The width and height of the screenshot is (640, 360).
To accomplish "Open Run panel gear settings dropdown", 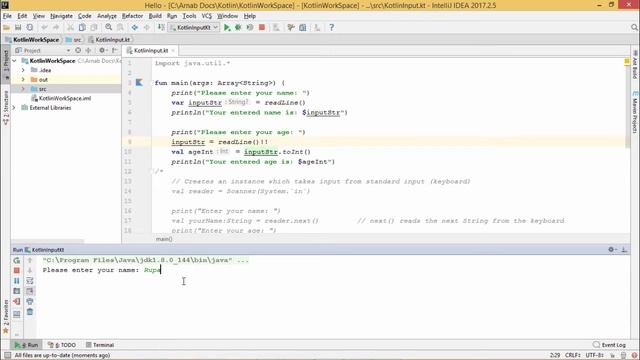I will coord(612,249).
